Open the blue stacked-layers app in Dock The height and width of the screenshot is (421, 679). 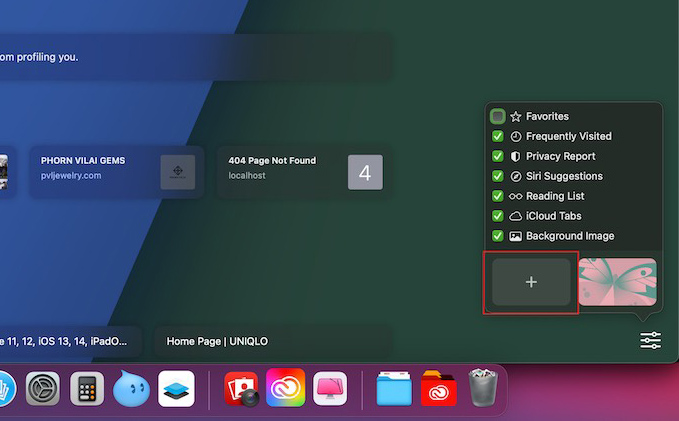point(176,388)
